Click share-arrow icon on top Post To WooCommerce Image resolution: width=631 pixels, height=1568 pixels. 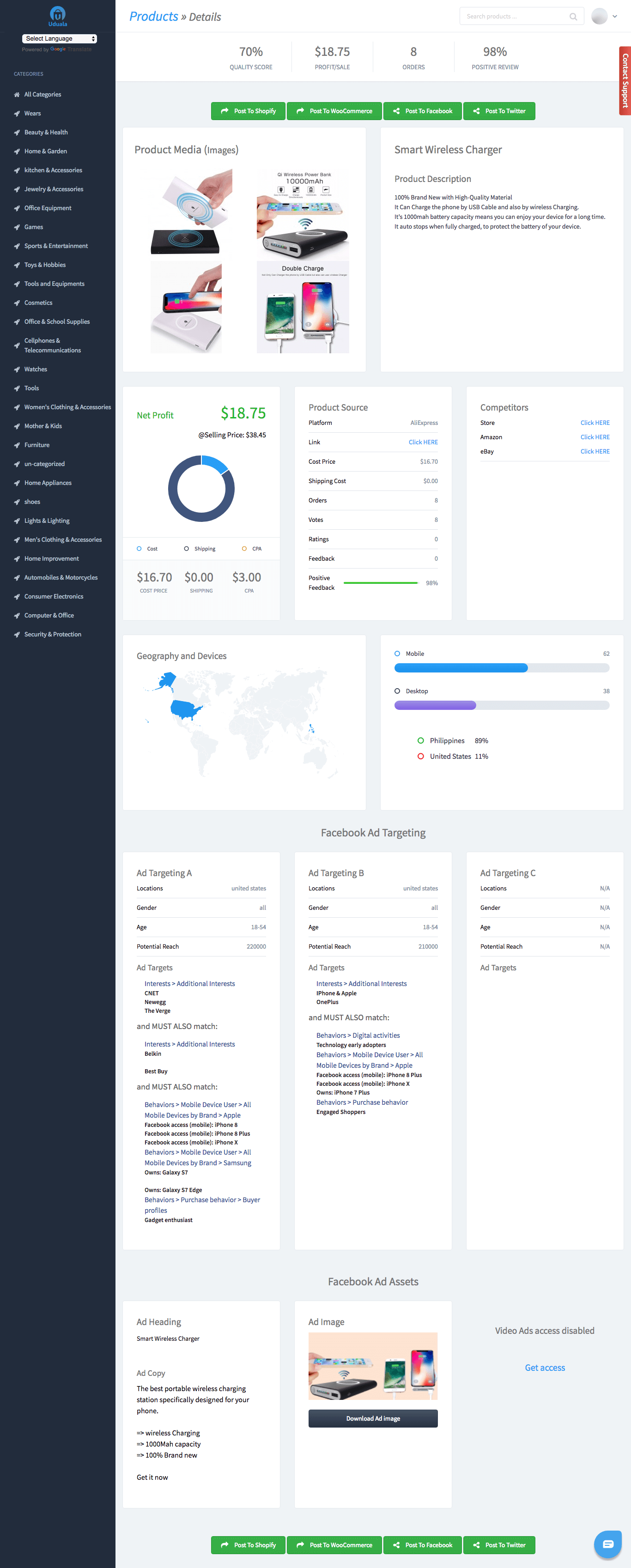point(300,111)
